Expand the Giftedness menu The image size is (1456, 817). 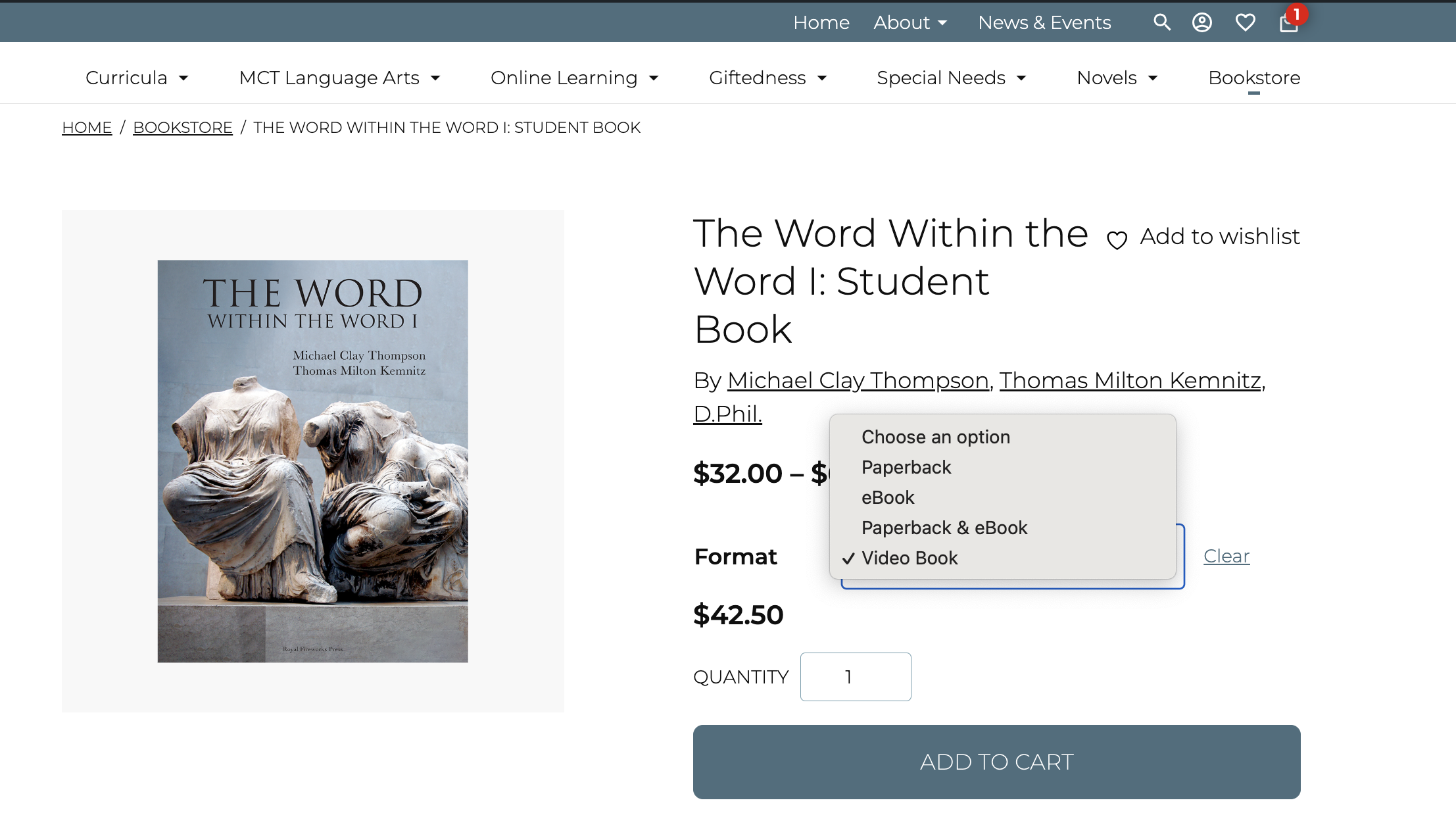[x=767, y=78]
